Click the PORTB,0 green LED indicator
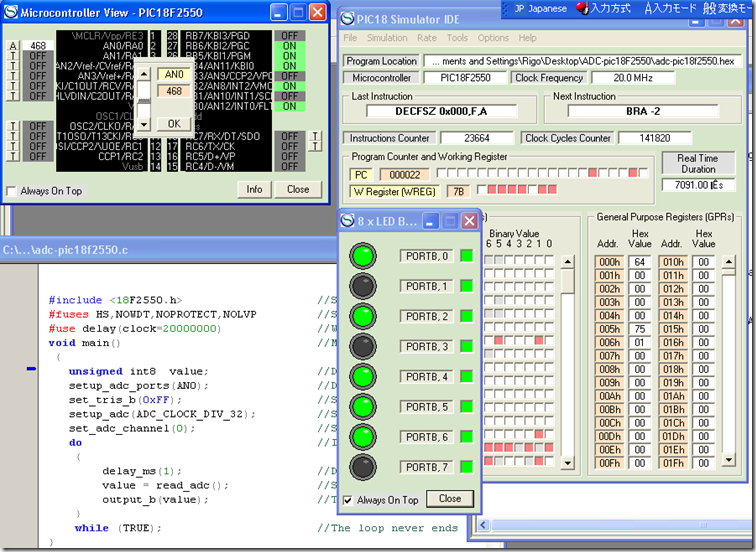Image resolution: width=756 pixels, height=552 pixels. click(364, 257)
